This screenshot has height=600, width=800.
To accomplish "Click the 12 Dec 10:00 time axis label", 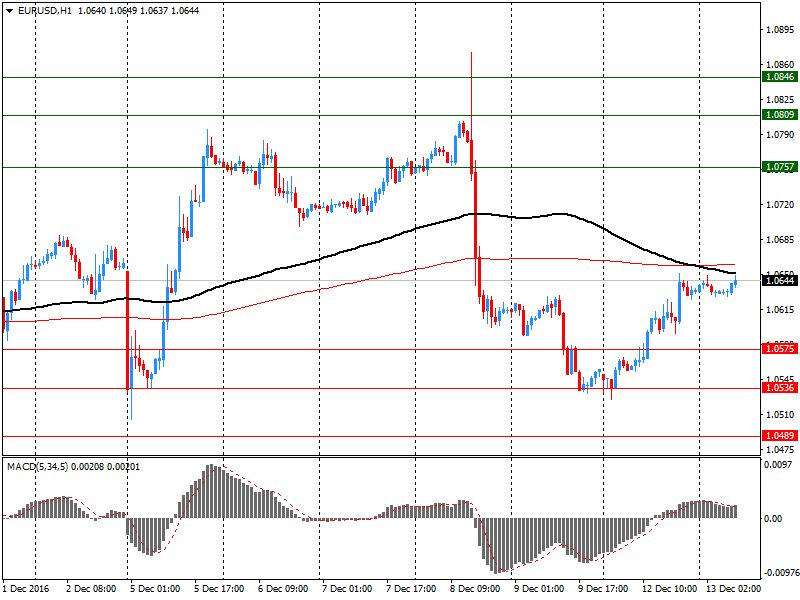I will 669,589.
